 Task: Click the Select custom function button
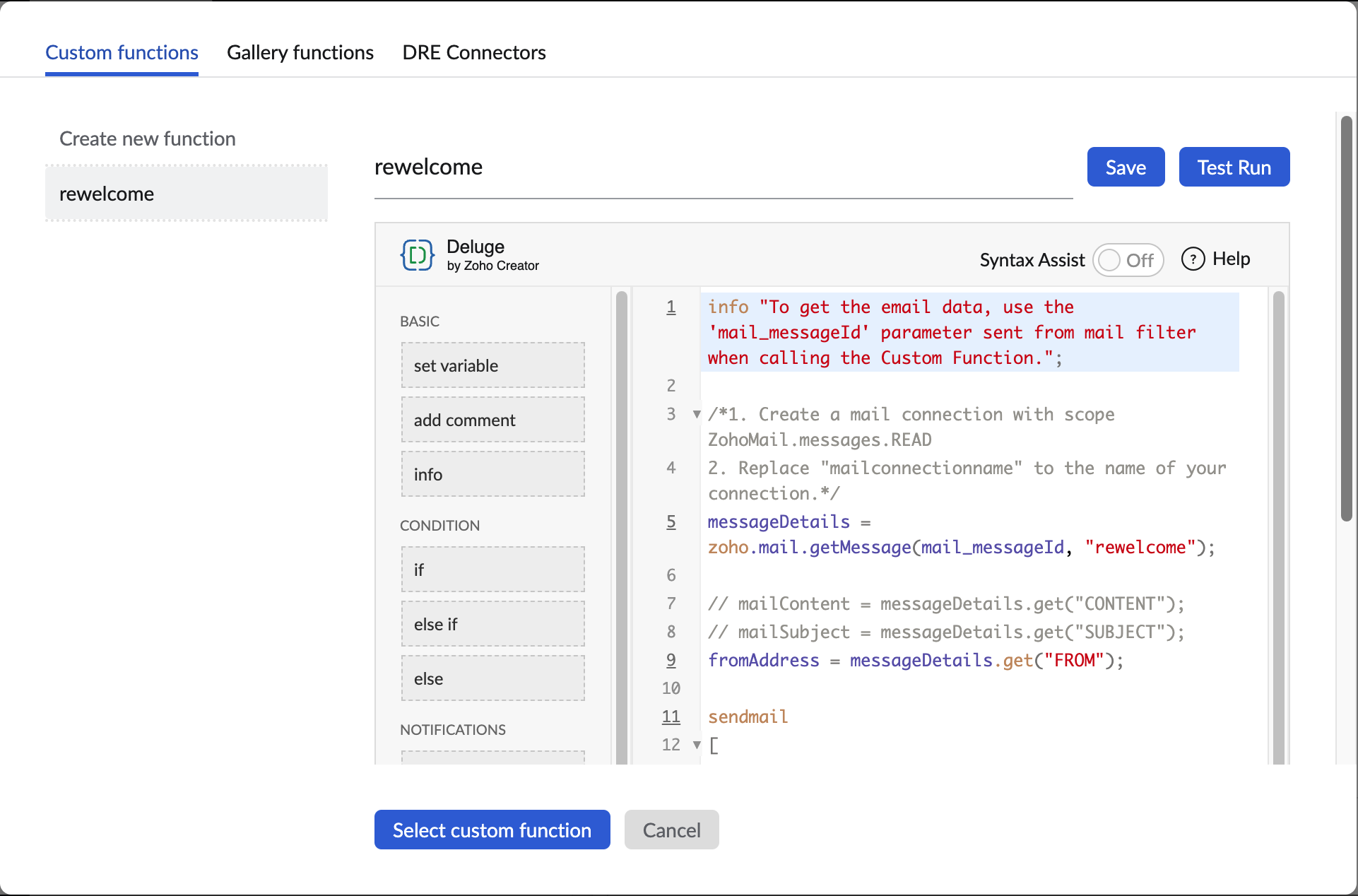pyautogui.click(x=492, y=829)
